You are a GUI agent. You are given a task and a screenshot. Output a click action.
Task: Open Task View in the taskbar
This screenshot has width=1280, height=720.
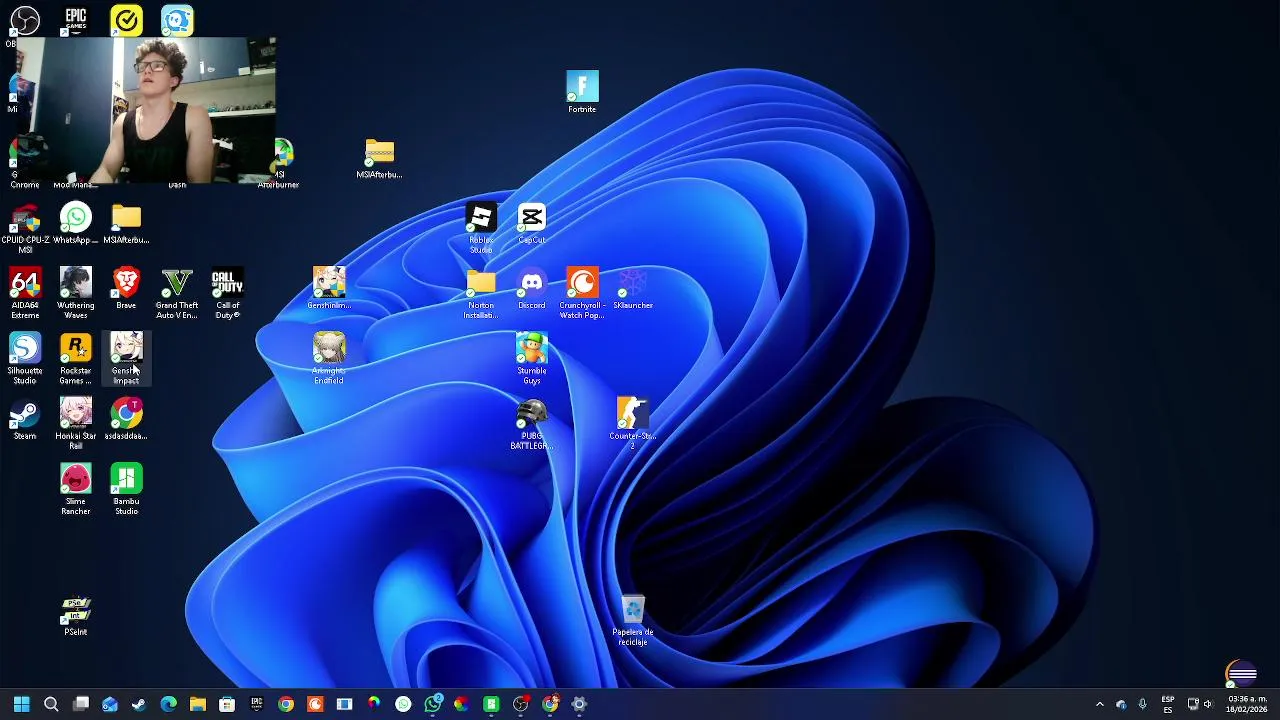click(x=80, y=704)
